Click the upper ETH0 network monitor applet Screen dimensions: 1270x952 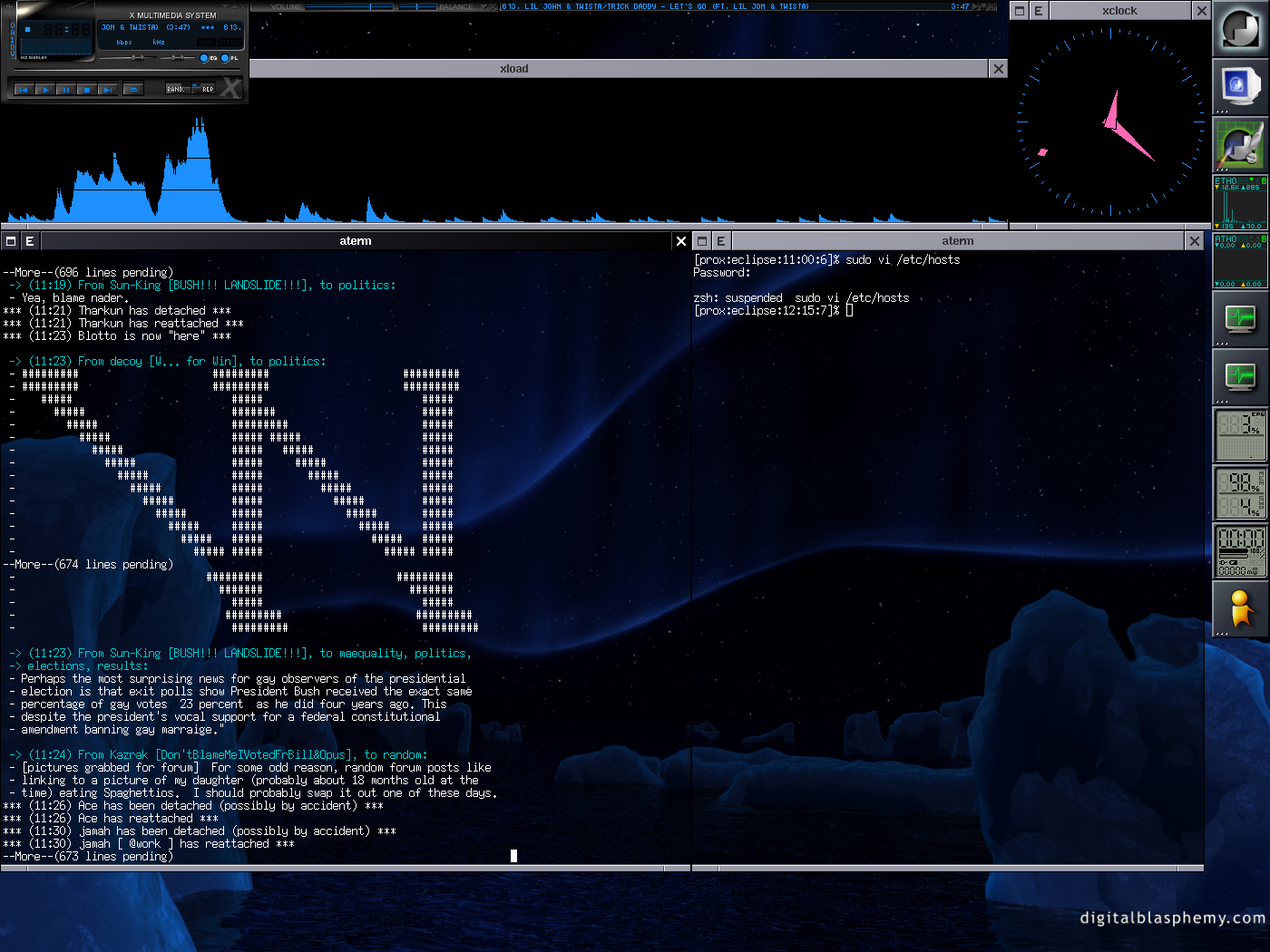pyautogui.click(x=1241, y=203)
